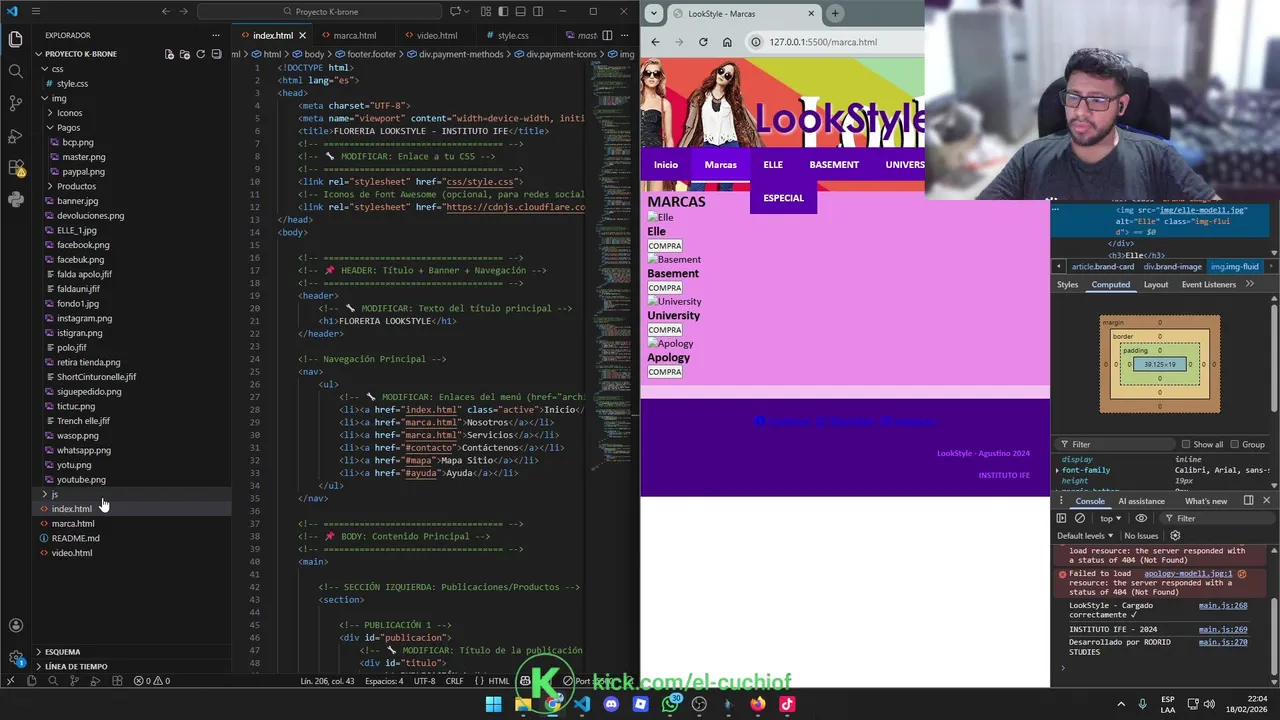Viewport: 1280px width, 720px height.
Task: Show the console sidebar
Action: pyautogui.click(x=1061, y=518)
